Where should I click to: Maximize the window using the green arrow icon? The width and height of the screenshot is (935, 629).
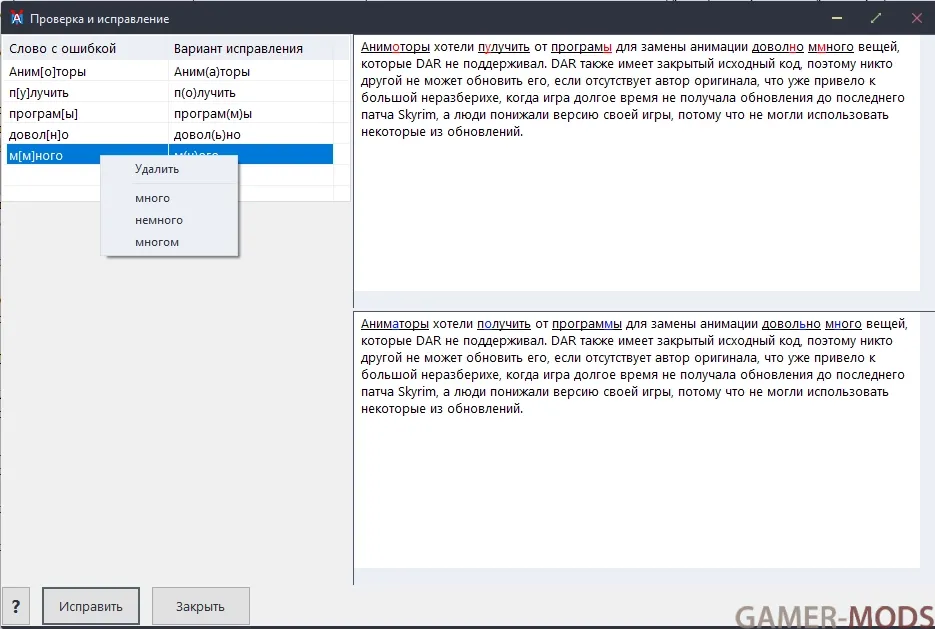(876, 18)
